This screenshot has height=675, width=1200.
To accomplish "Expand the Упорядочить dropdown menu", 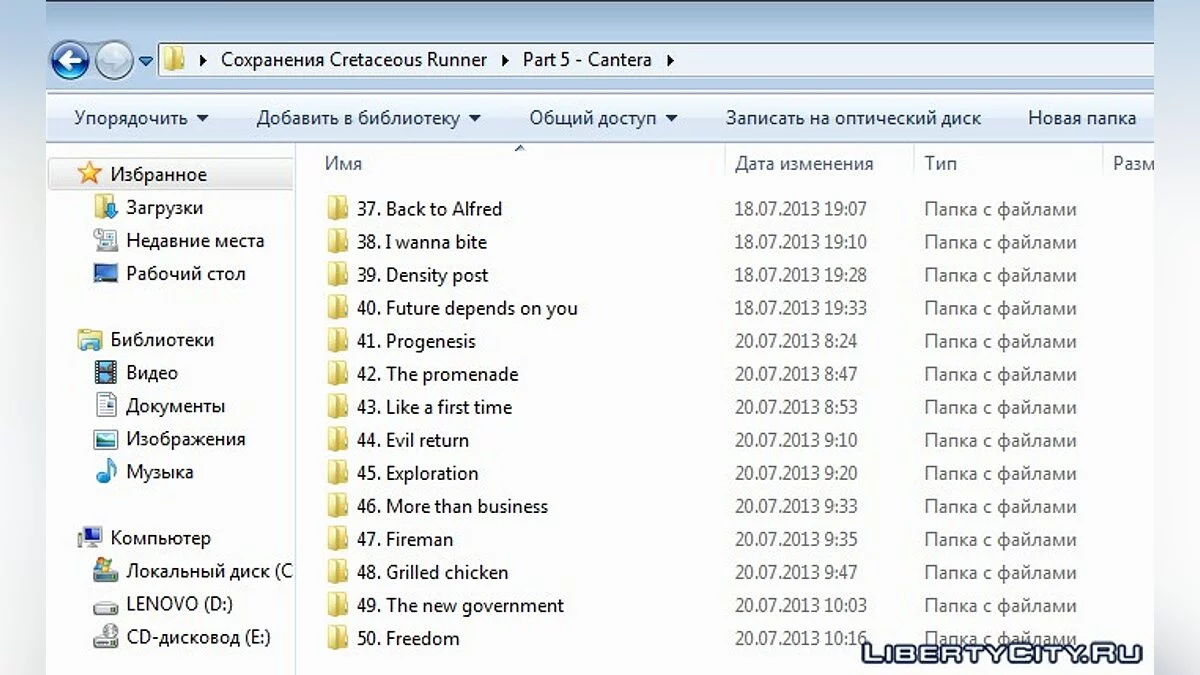I will (141, 118).
